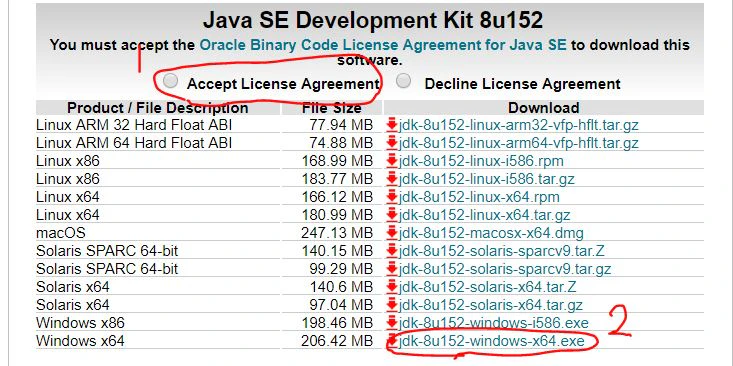The image size is (733, 366).
Task: Open Oracle Binary Code License Agreement link
Action: coord(383,45)
